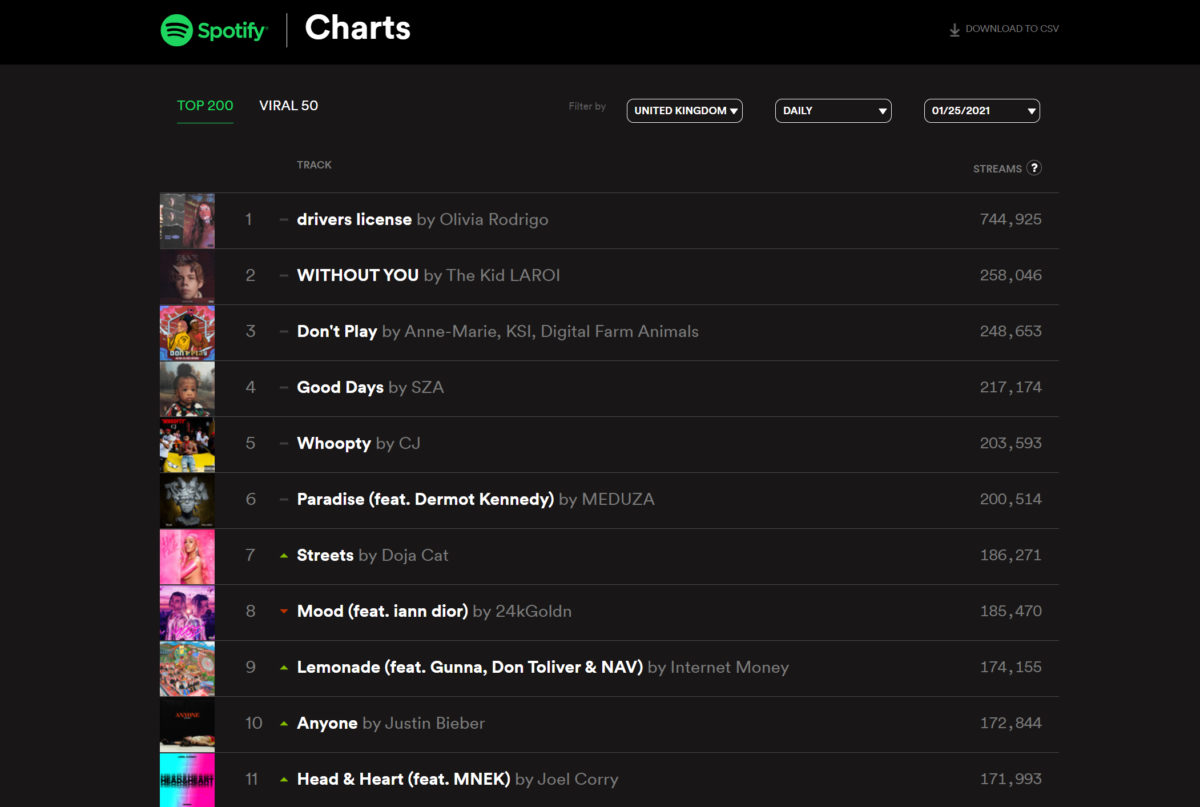The height and width of the screenshot is (807, 1200).
Task: Open the drivers license album artwork
Action: pos(187,220)
